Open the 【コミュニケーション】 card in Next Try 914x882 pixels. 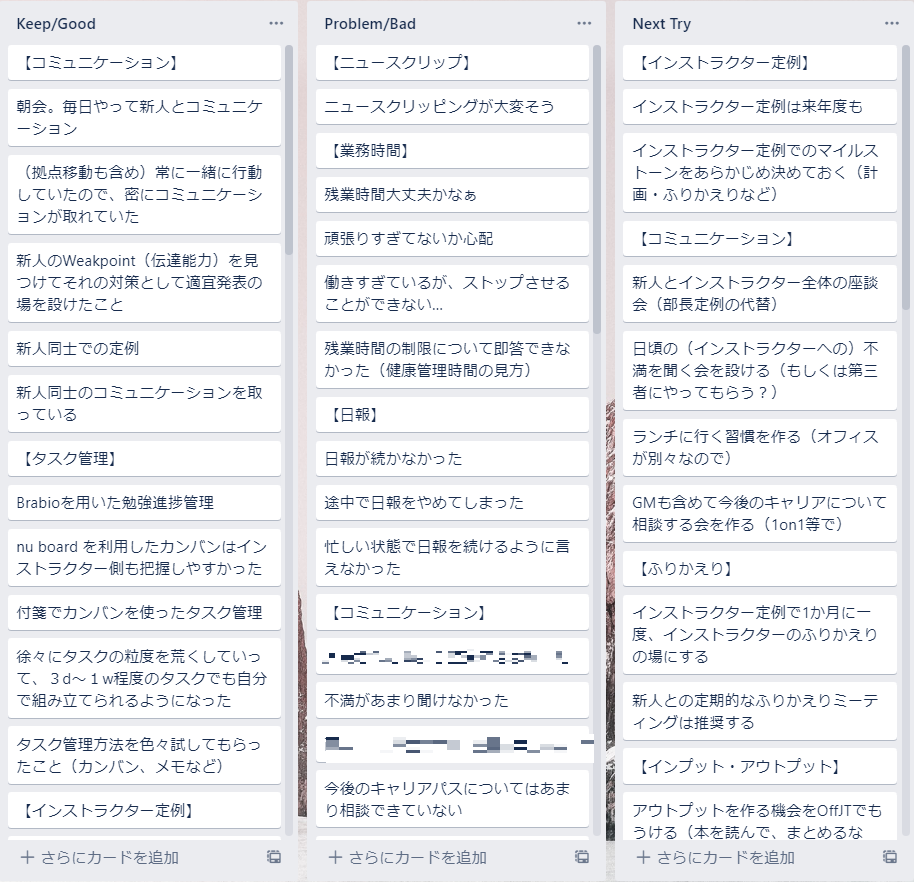760,238
